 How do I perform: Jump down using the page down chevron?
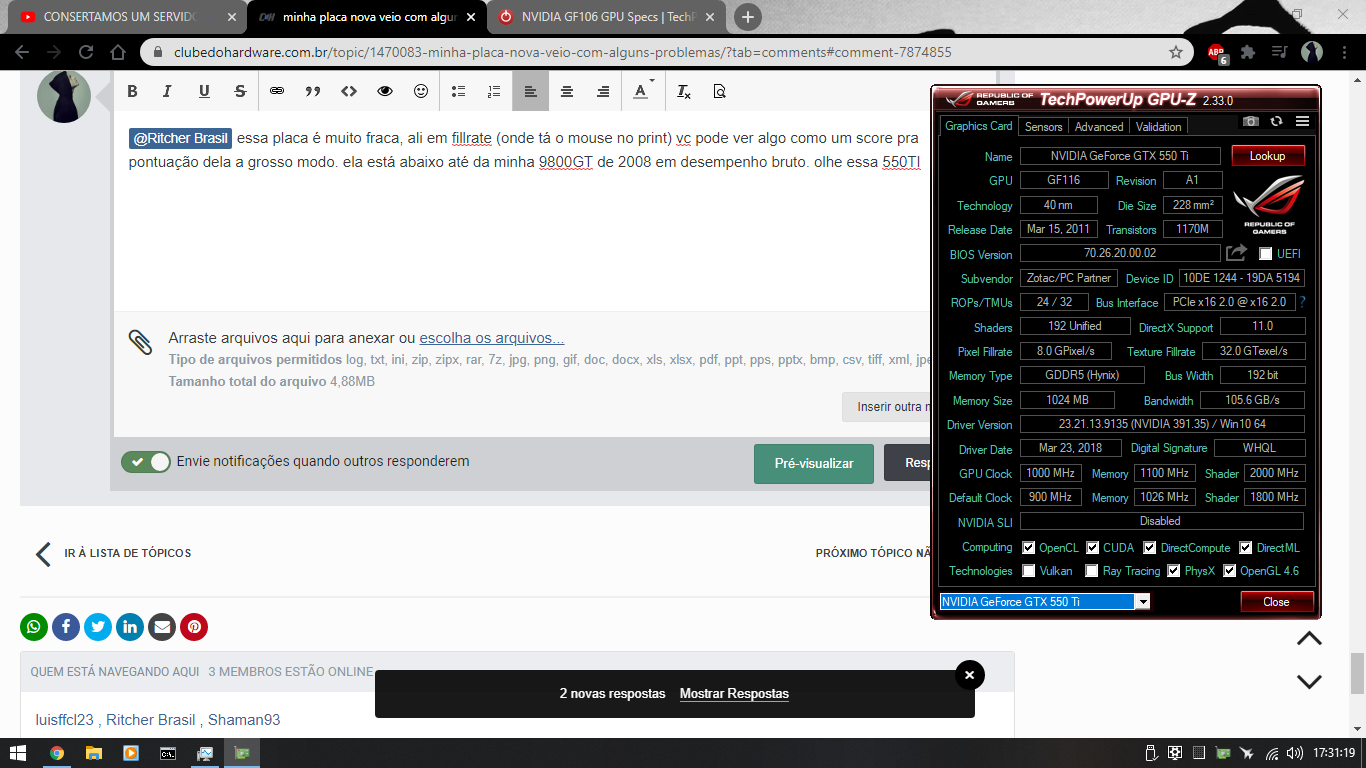point(1309,682)
